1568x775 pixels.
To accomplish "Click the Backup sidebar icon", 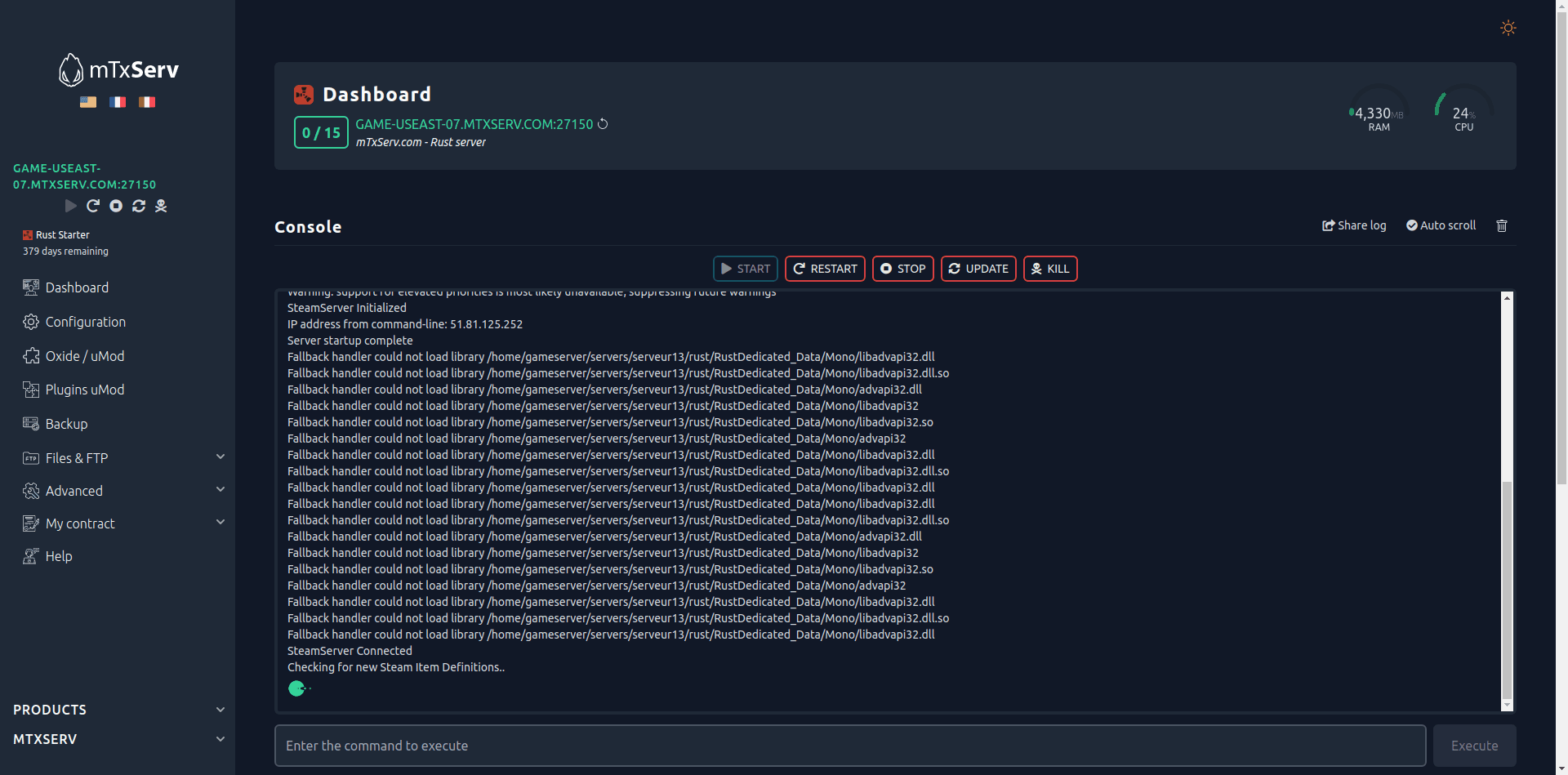I will pos(31,424).
